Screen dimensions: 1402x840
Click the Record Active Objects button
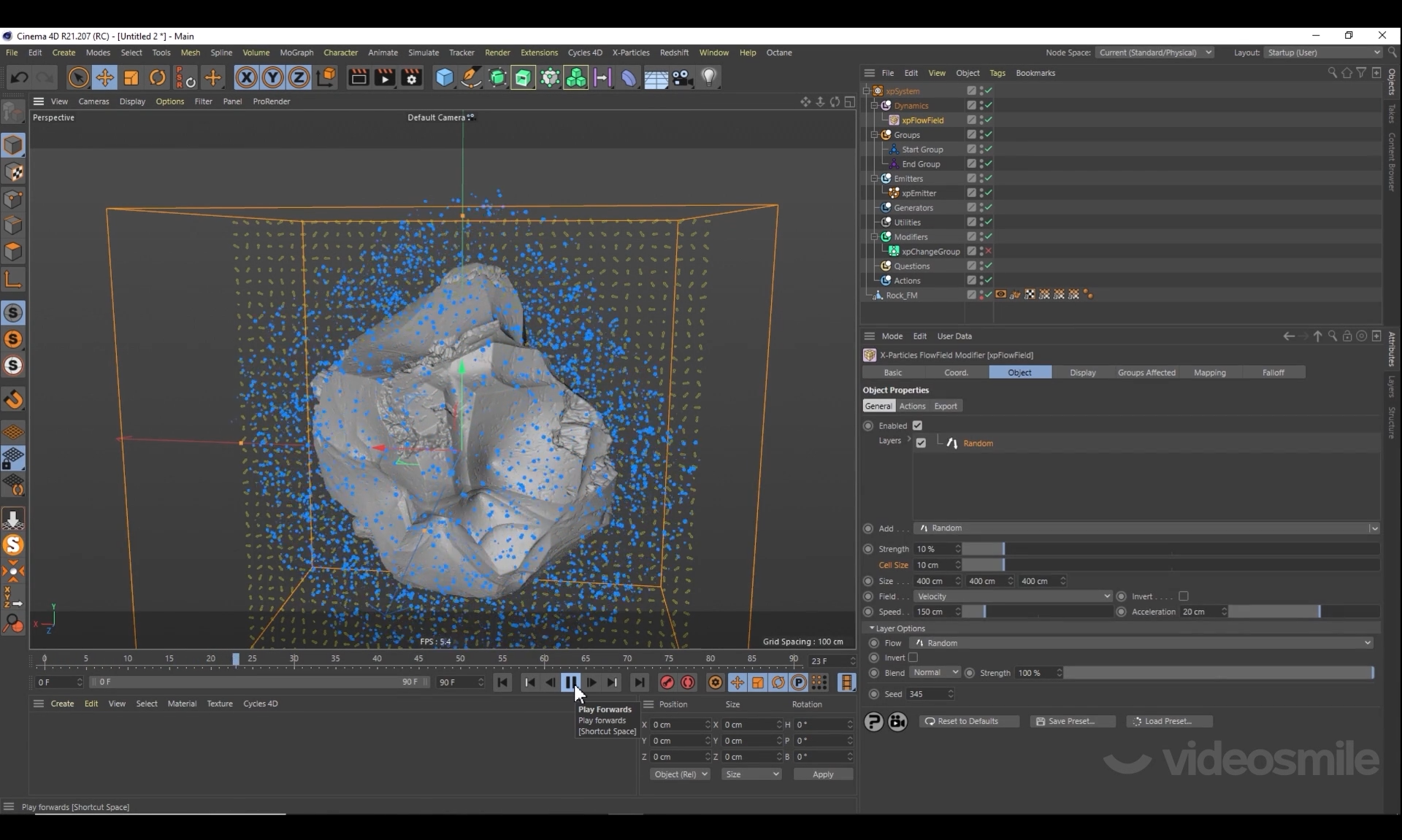[x=667, y=682]
